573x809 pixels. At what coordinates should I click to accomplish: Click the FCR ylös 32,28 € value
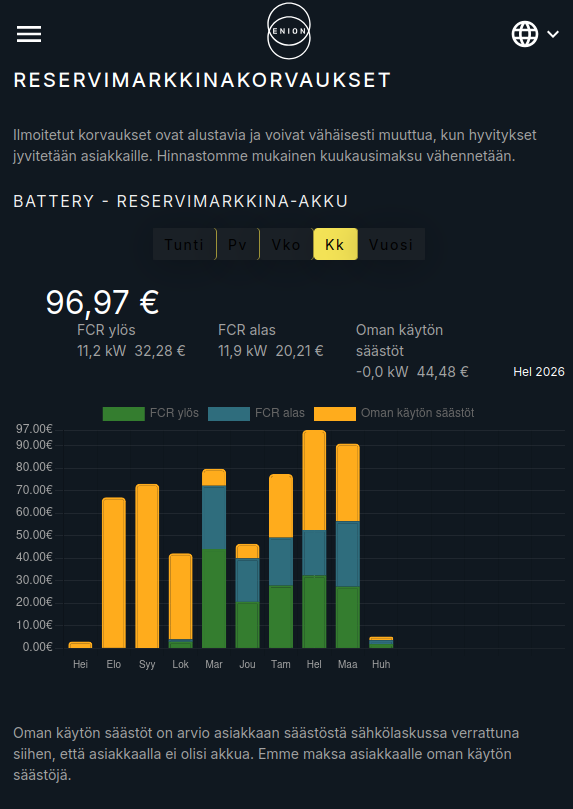(x=160, y=351)
